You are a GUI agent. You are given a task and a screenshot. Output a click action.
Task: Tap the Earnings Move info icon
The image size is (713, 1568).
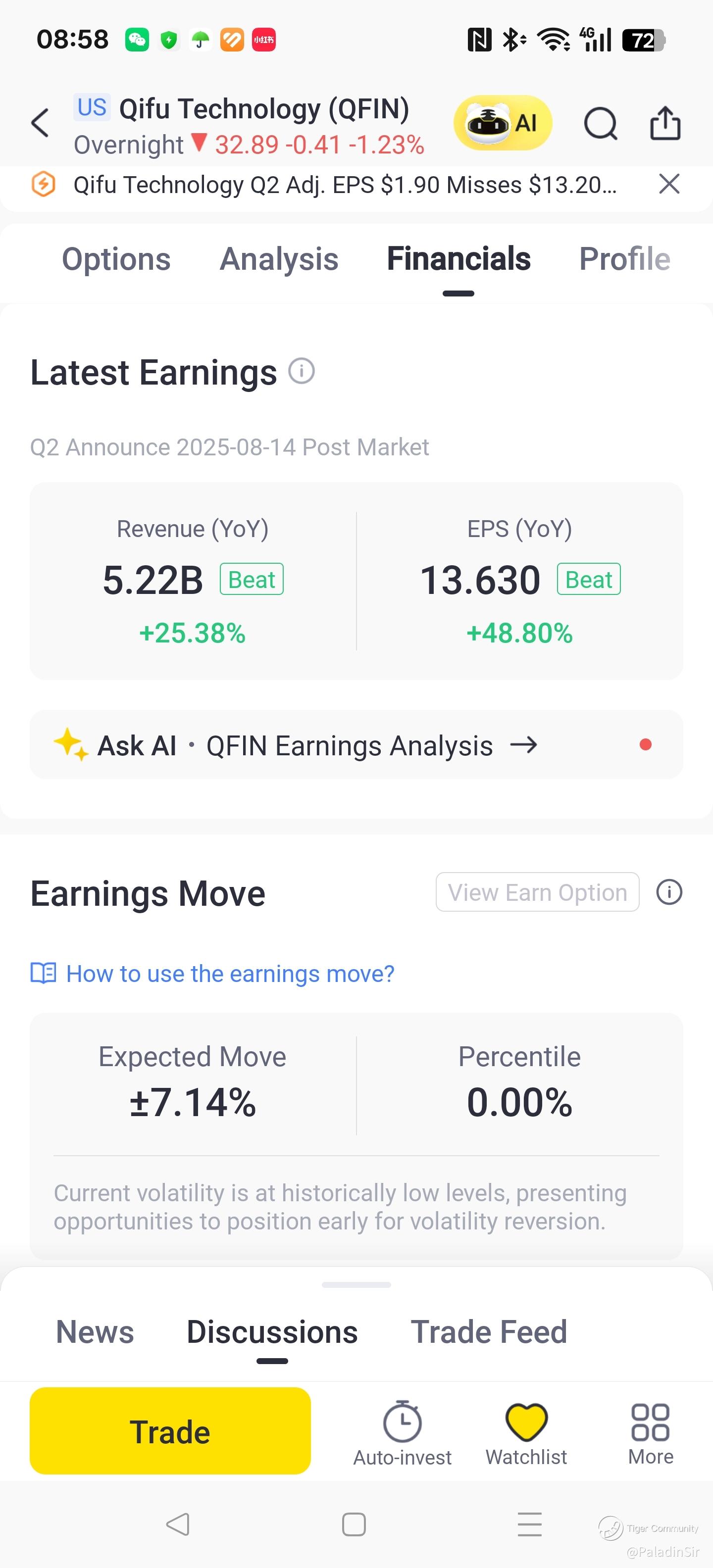tap(669, 892)
